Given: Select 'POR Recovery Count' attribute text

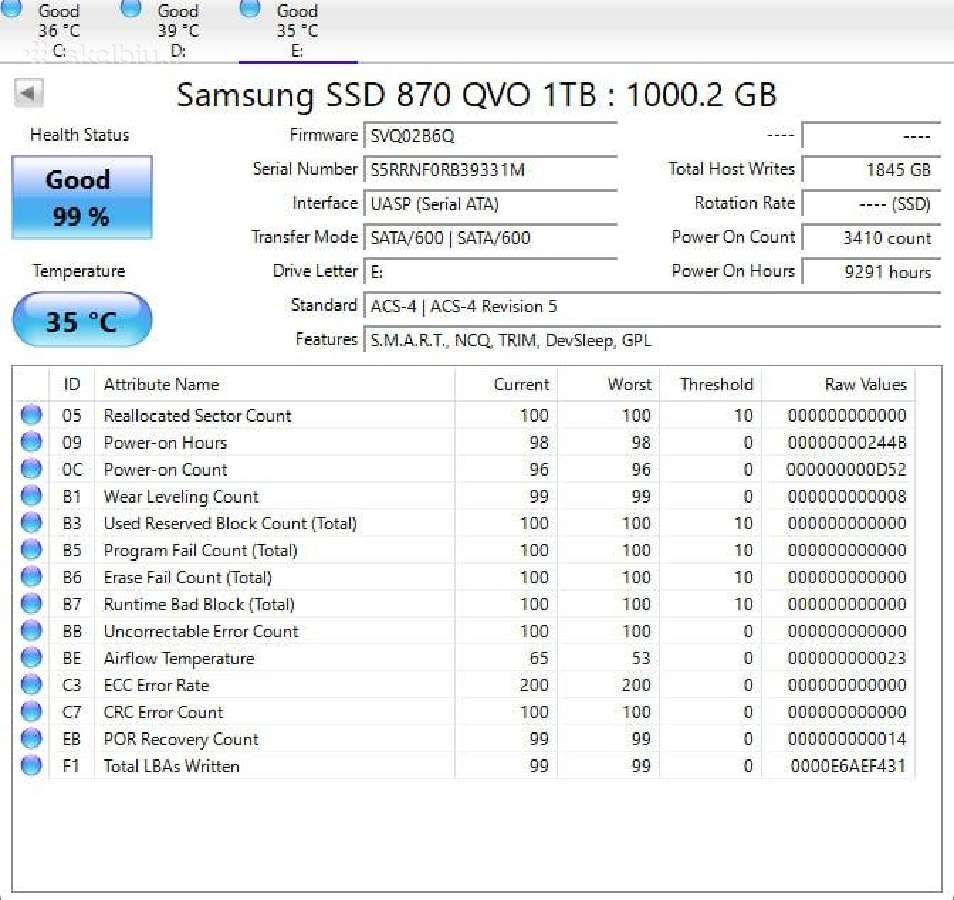Looking at the screenshot, I should (x=181, y=739).
